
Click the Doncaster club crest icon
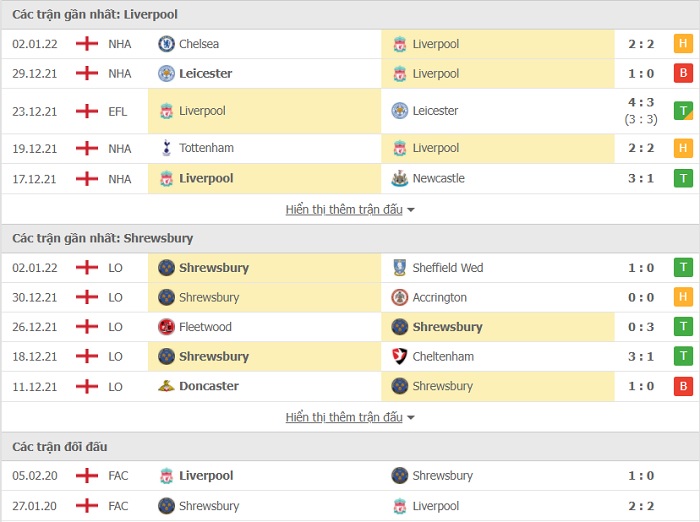[x=167, y=386]
